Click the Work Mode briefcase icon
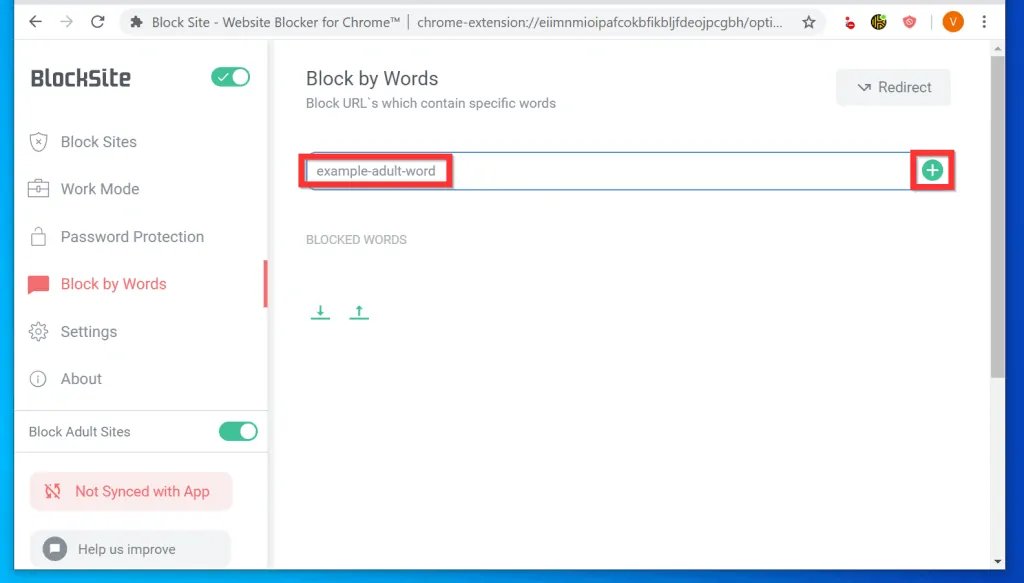Viewport: 1024px width, 583px height. coord(38,189)
